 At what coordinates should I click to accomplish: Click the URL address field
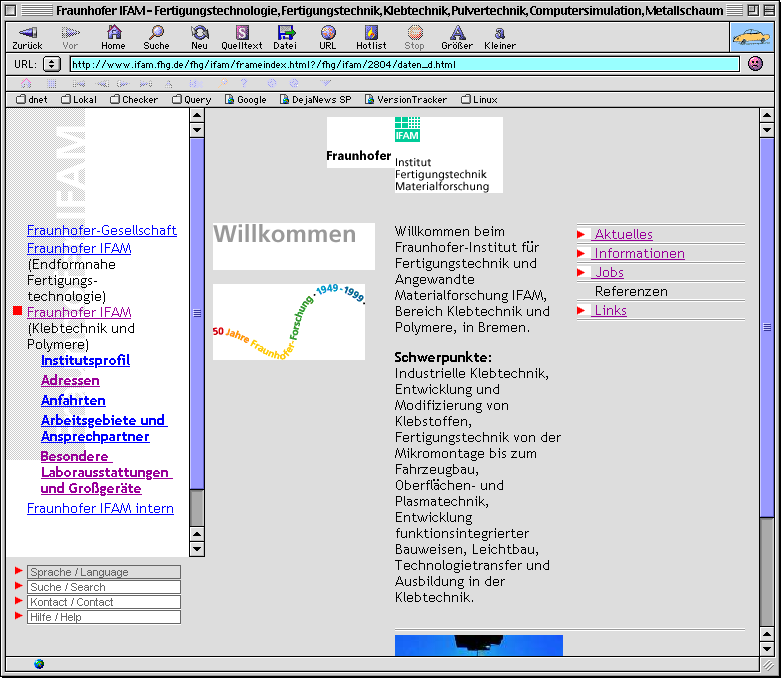404,64
